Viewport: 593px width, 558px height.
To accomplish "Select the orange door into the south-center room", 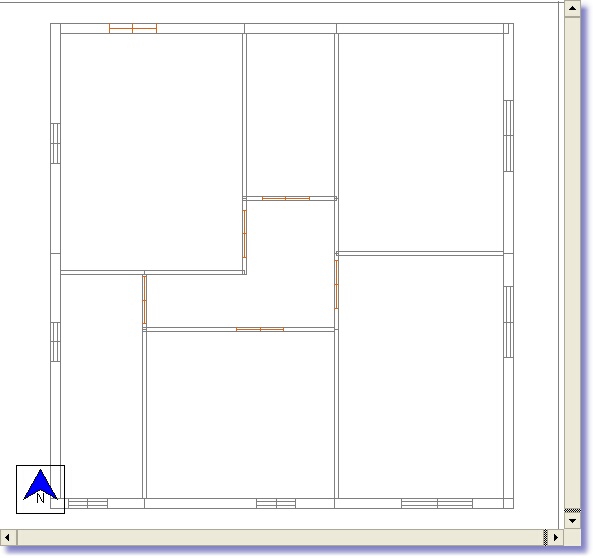I will coord(260,330).
